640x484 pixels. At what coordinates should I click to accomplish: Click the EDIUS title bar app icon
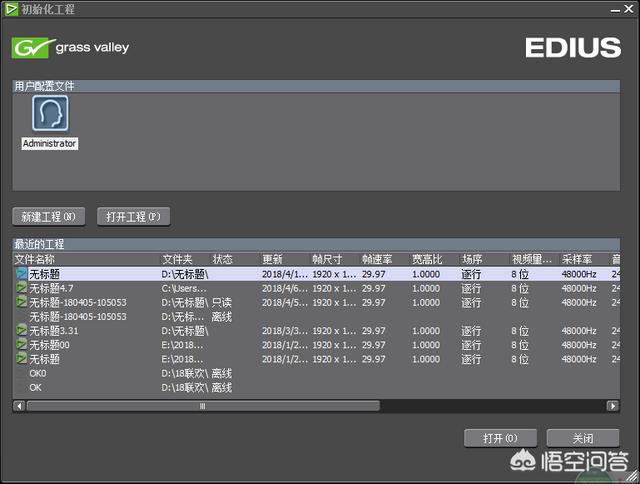click(x=11, y=9)
